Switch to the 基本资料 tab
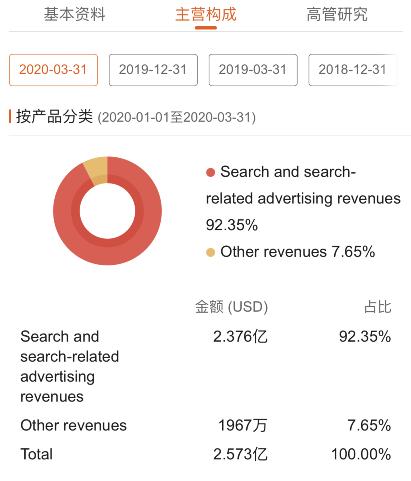411x481 pixels. click(74, 15)
